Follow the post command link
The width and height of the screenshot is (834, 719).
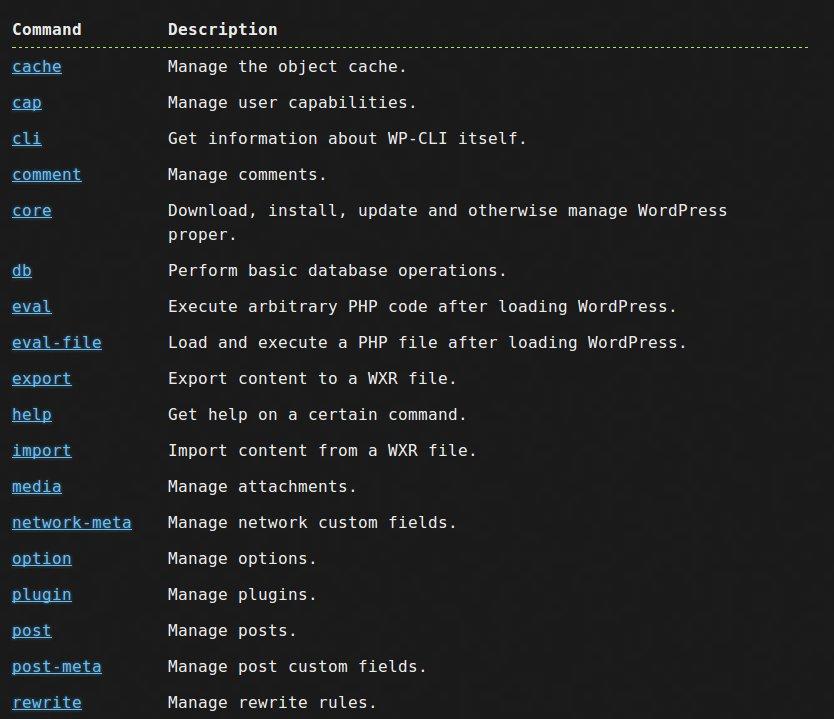[32, 631]
